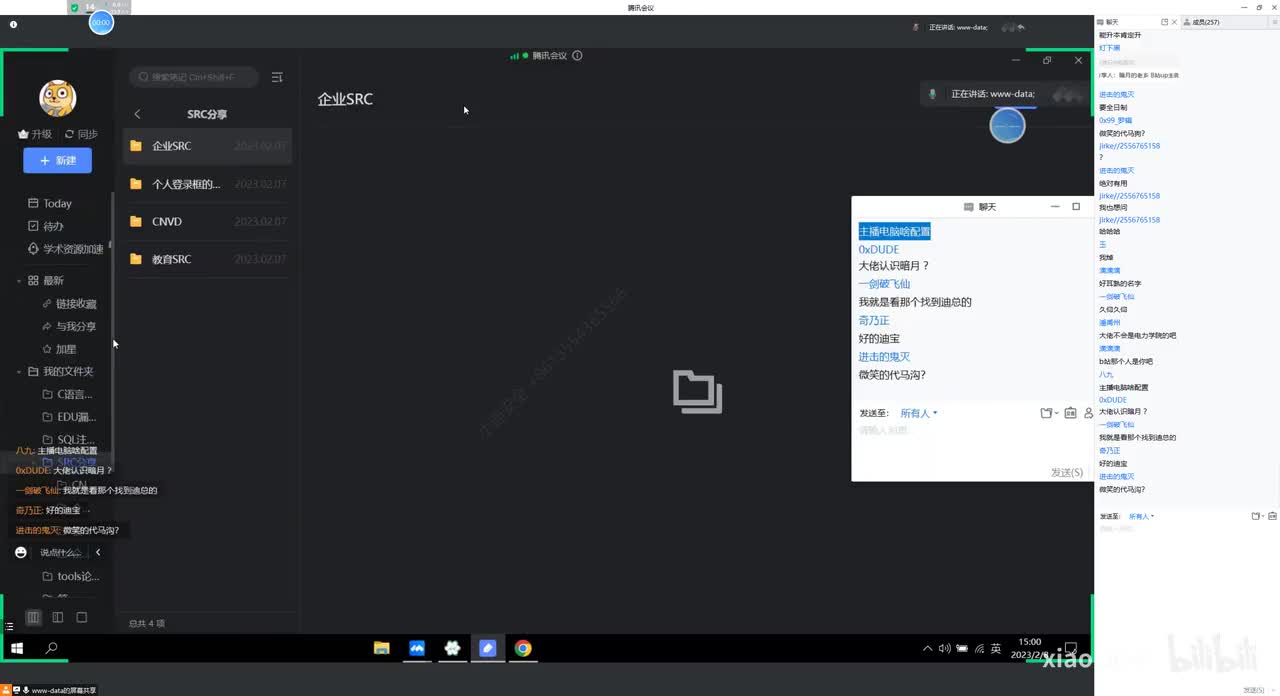Select the SQL注 folder in tree
The width and height of the screenshot is (1280, 696).
[x=69, y=440]
